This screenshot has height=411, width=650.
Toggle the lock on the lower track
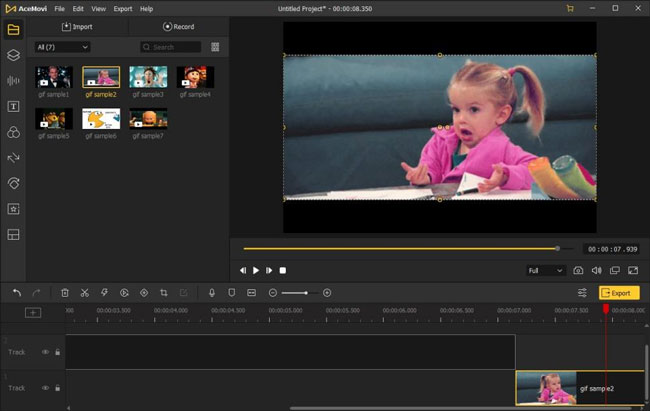(x=57, y=387)
